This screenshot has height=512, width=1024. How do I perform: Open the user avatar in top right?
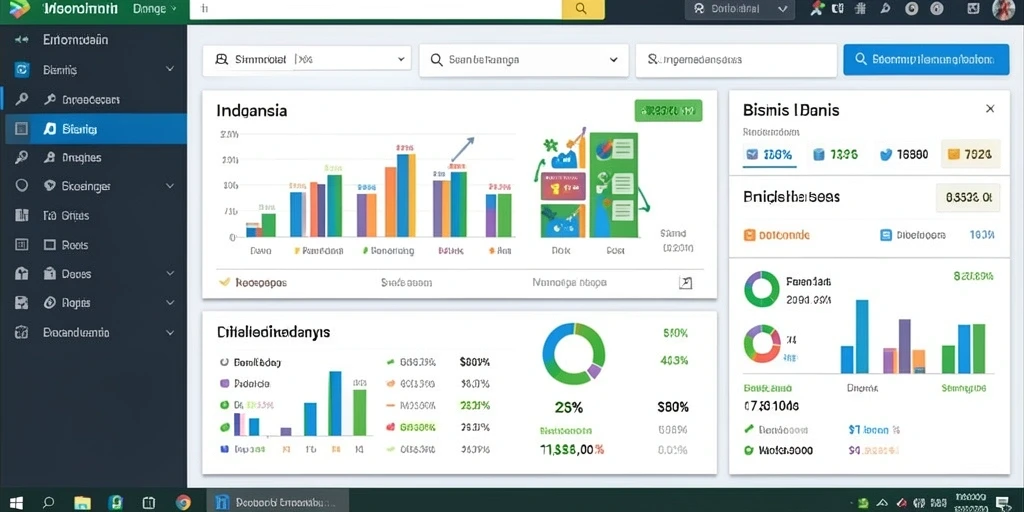(x=1003, y=9)
